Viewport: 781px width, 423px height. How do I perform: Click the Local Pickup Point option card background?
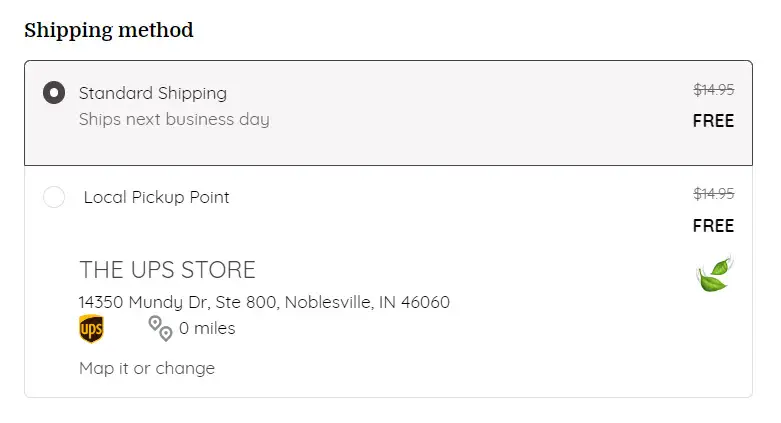[389, 282]
